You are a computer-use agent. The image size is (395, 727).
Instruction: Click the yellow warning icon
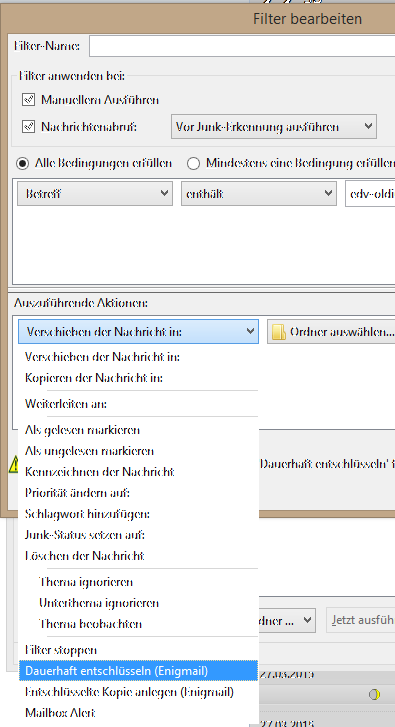[14, 464]
